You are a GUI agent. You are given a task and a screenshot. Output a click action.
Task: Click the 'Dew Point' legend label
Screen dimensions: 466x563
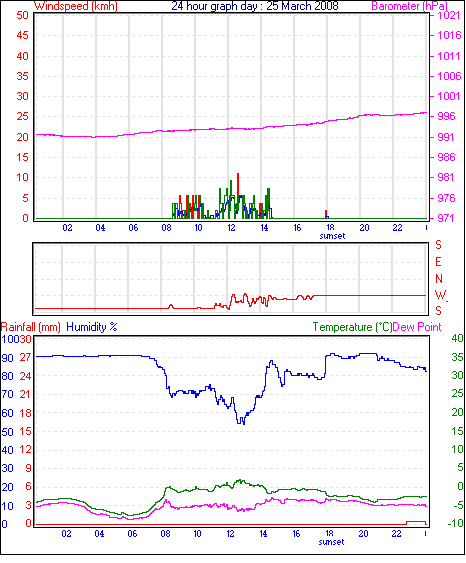coord(417,327)
